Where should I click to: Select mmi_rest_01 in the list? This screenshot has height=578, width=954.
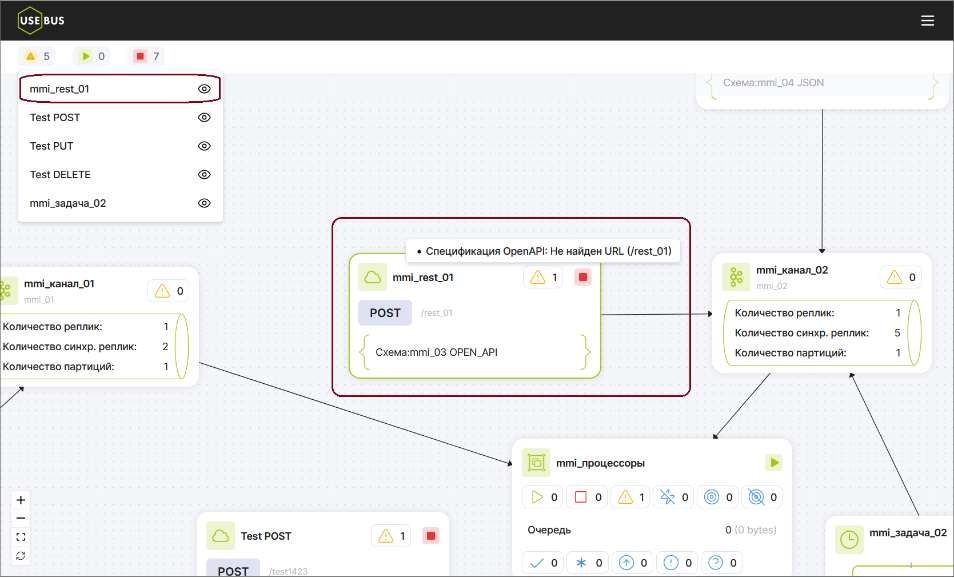point(120,89)
